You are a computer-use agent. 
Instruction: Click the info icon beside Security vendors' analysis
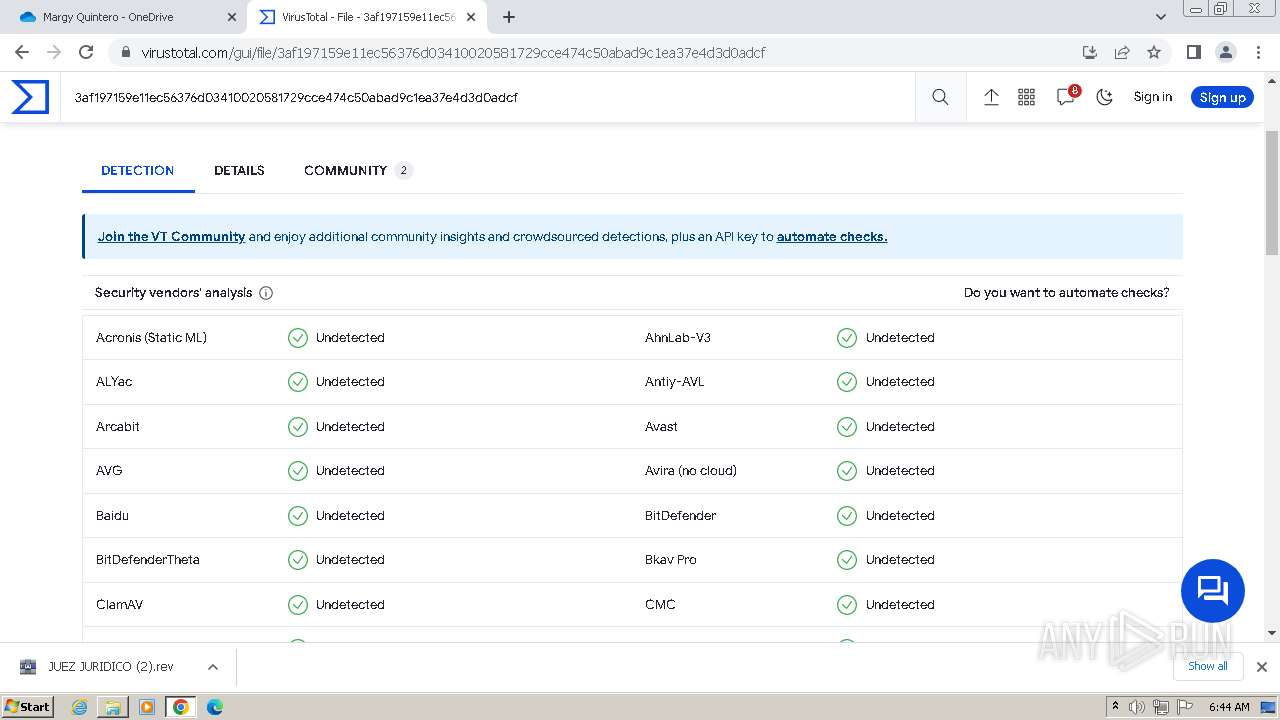(x=266, y=293)
